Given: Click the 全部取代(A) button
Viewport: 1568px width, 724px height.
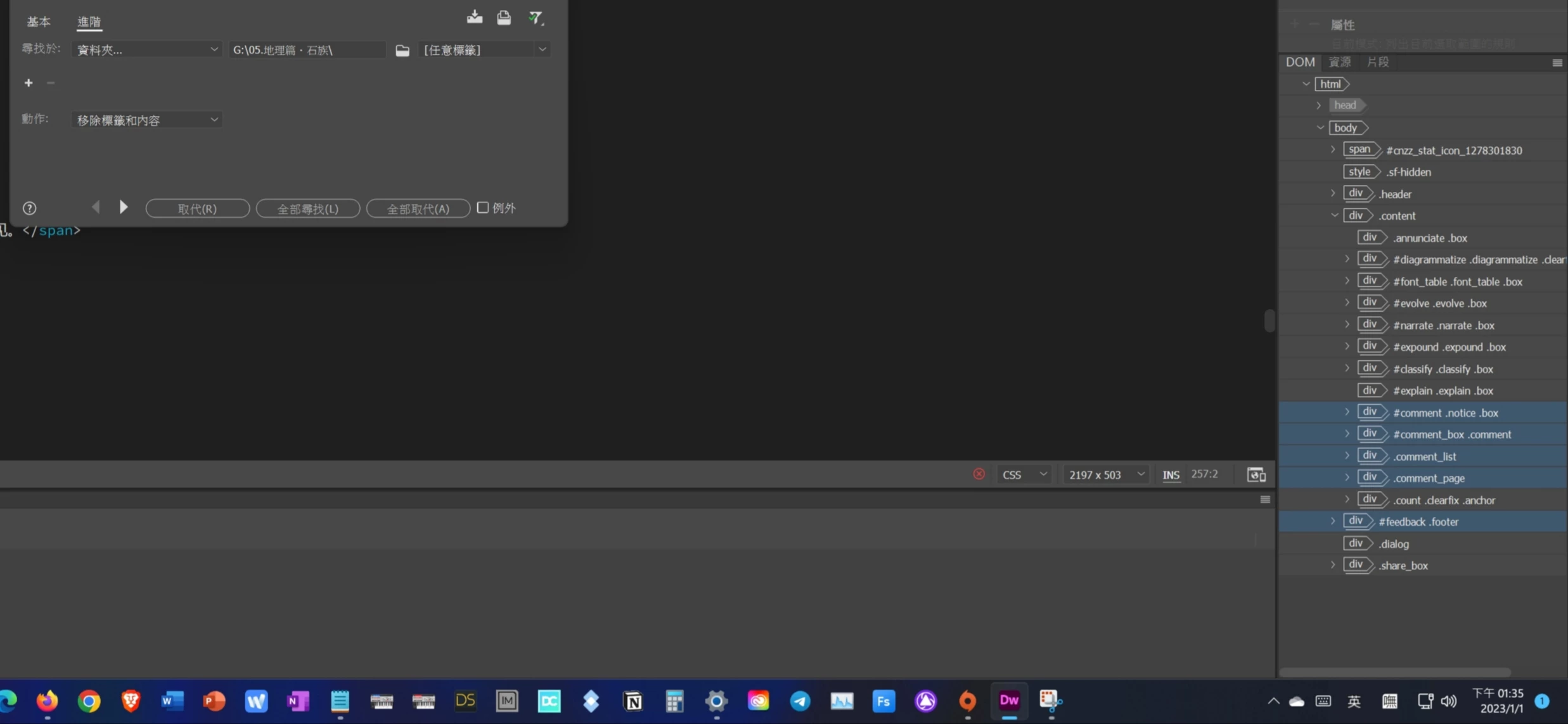Looking at the screenshot, I should [x=418, y=208].
